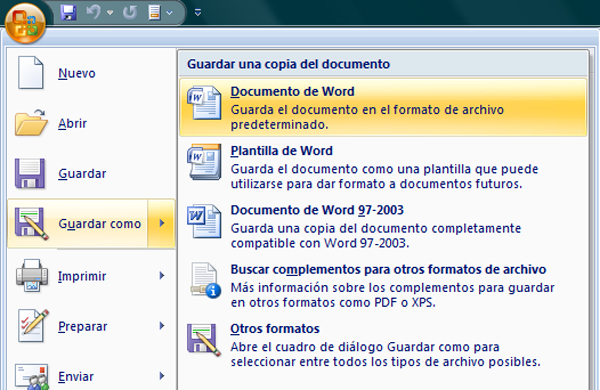This screenshot has height=390, width=600.
Task: Click the Documento de Word file icon
Action: [x=204, y=103]
